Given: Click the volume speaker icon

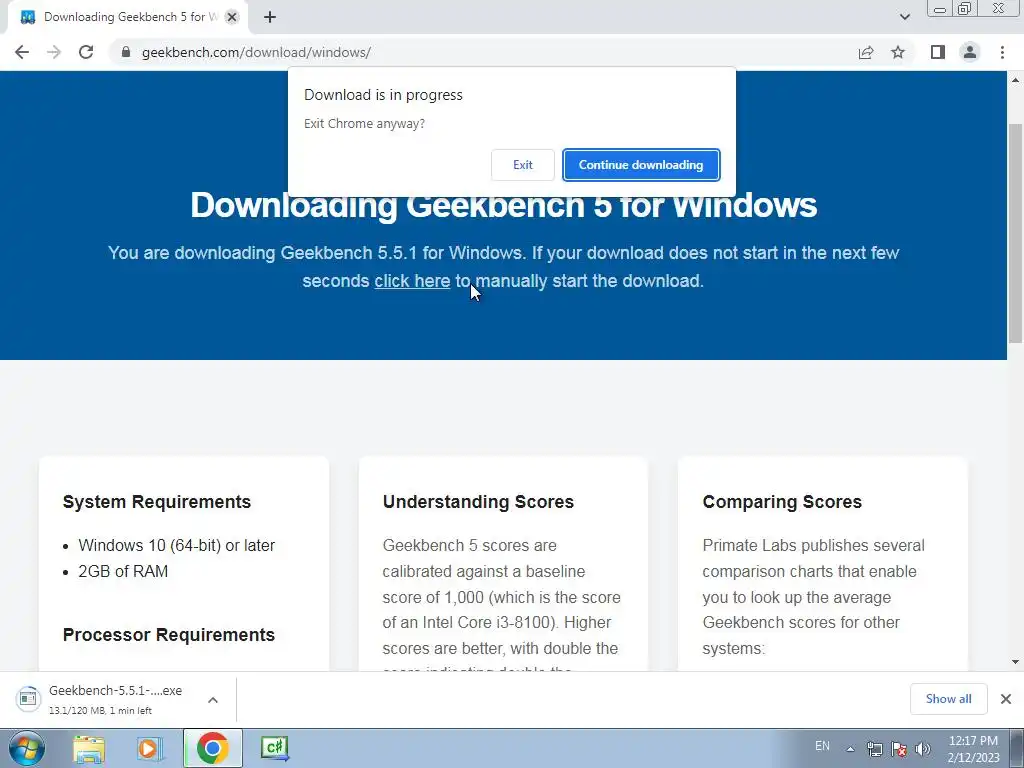Looking at the screenshot, I should pos(923,749).
